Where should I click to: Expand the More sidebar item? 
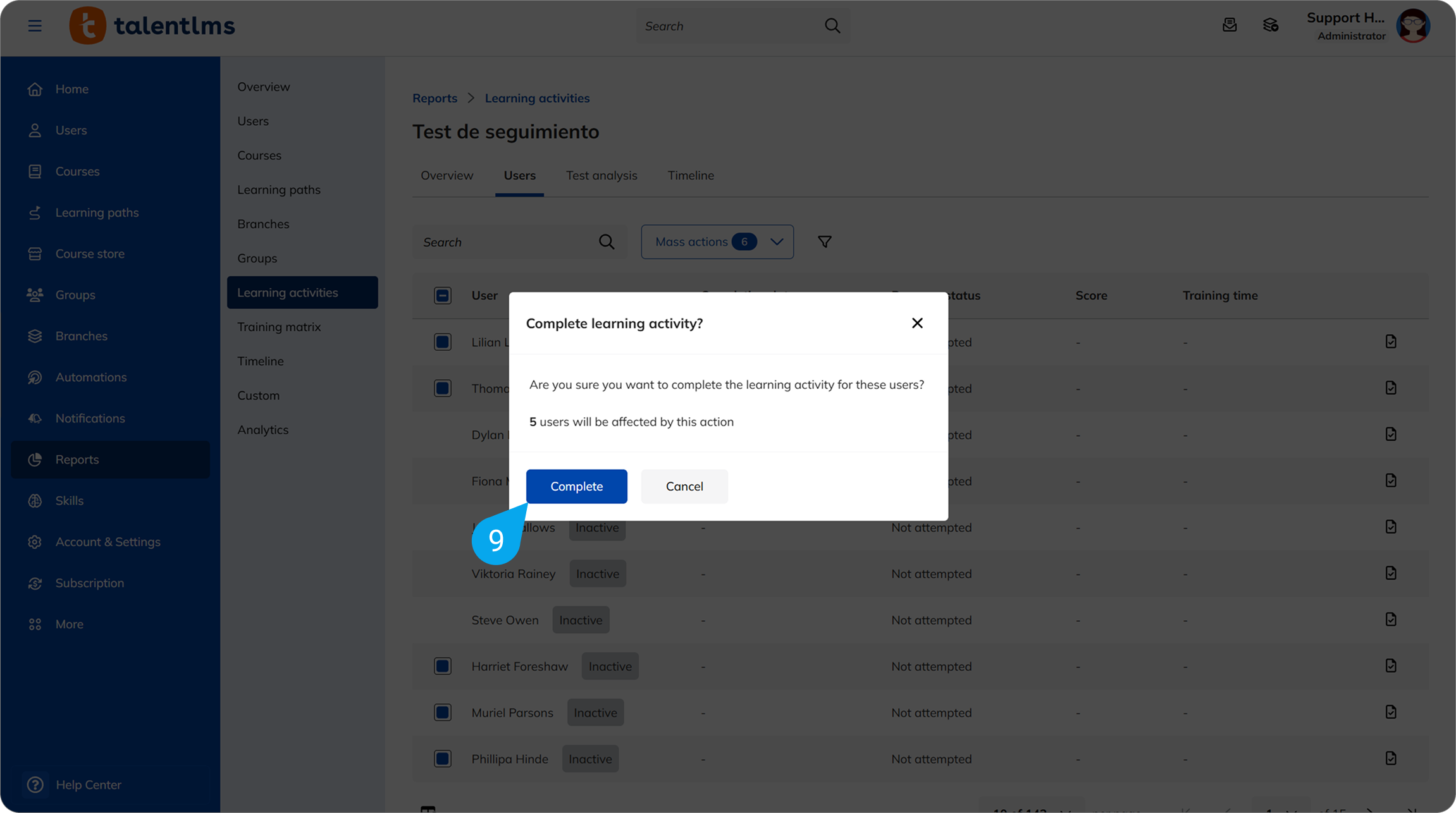pyautogui.click(x=69, y=624)
